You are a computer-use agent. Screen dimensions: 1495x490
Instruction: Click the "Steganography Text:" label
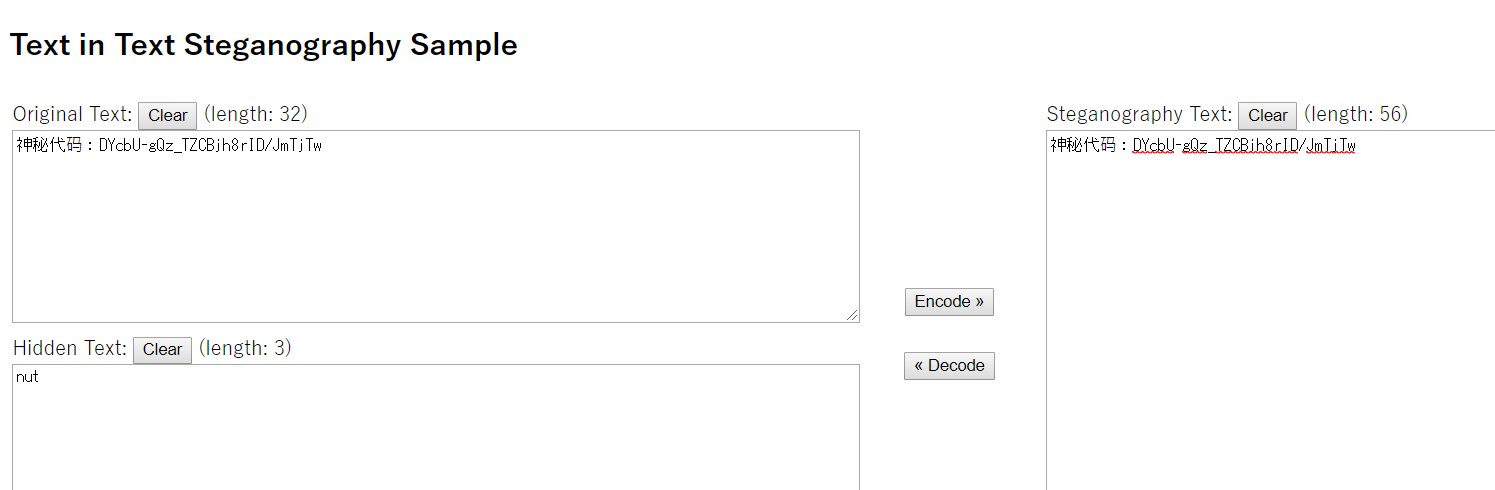1140,115
